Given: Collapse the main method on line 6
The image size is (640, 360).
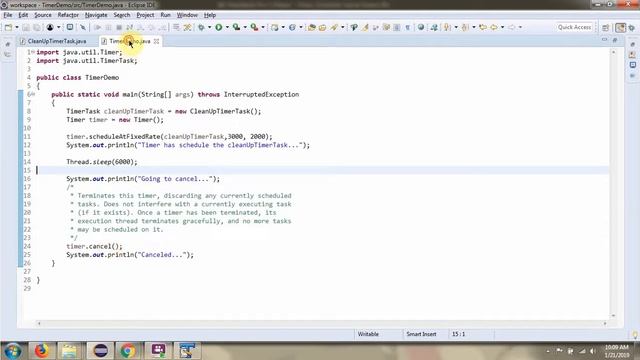Looking at the screenshot, I should point(33,94).
